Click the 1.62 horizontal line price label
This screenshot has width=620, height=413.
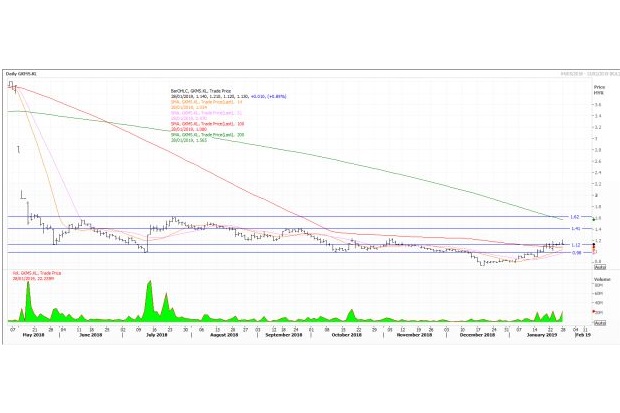click(x=574, y=217)
